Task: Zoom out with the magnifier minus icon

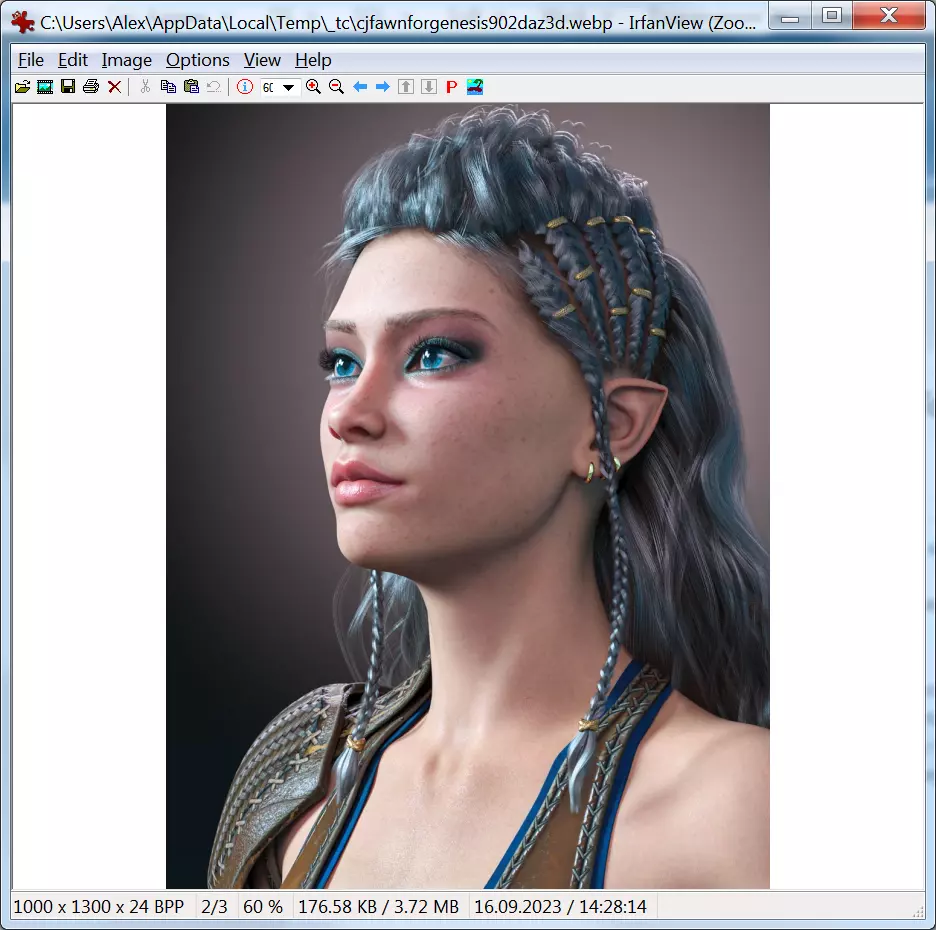Action: (336, 87)
